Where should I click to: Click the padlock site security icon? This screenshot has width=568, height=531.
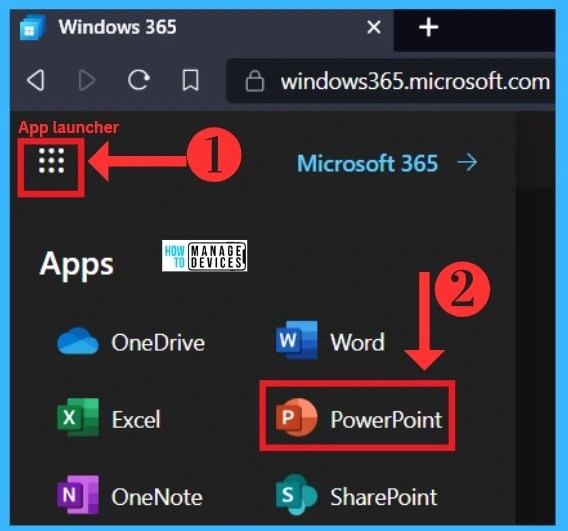point(255,81)
